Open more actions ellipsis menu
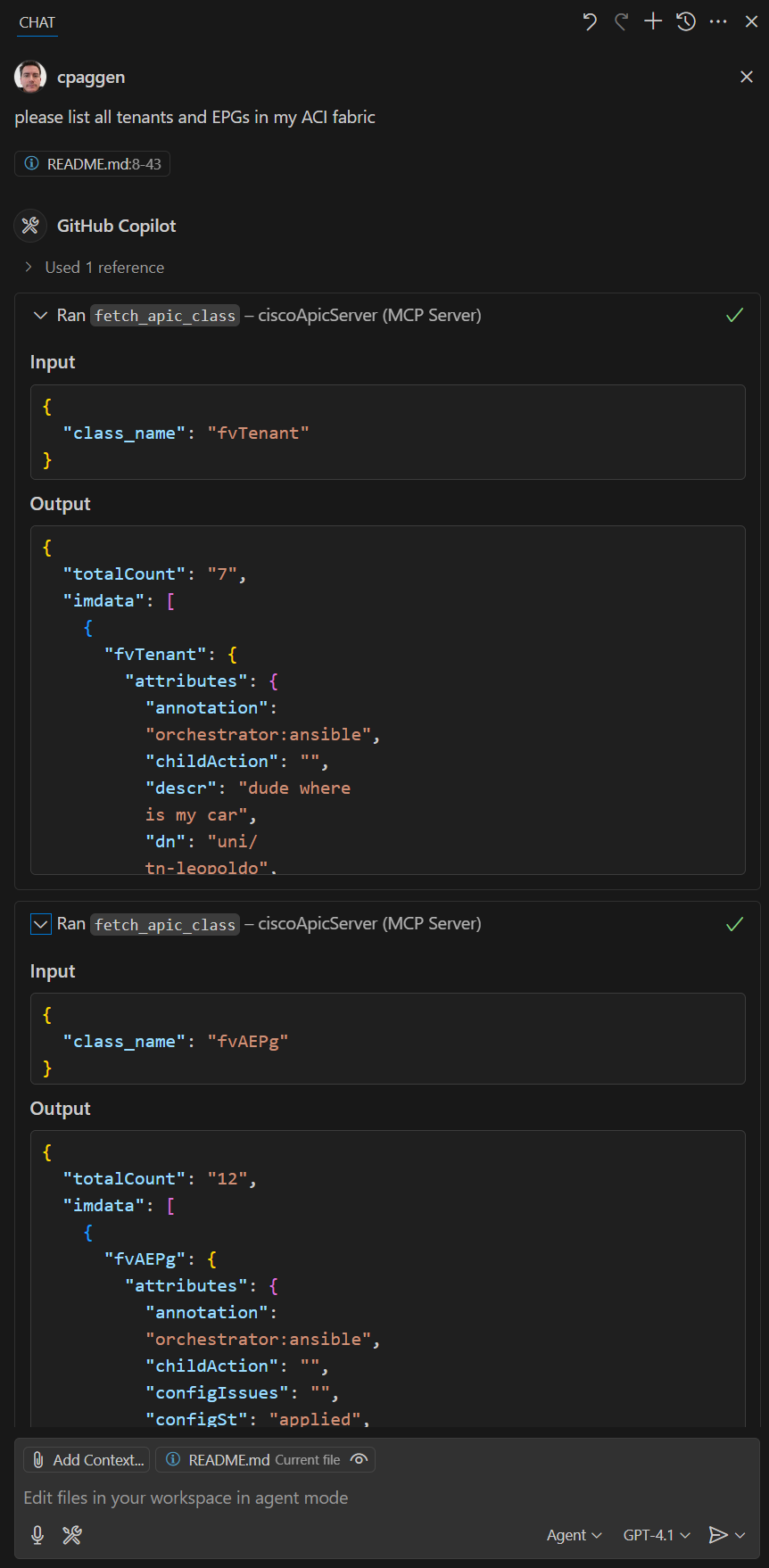 coord(718,21)
